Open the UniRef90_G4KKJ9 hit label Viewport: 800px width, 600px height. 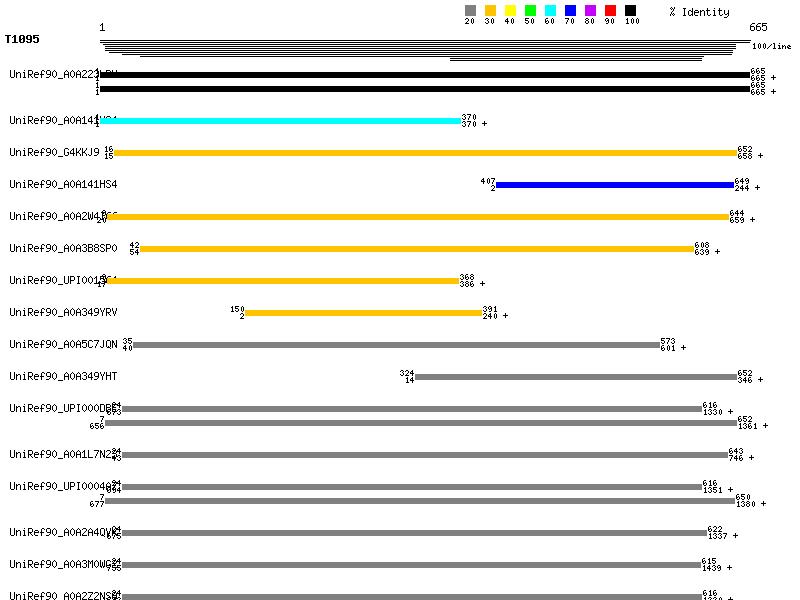coord(54,153)
